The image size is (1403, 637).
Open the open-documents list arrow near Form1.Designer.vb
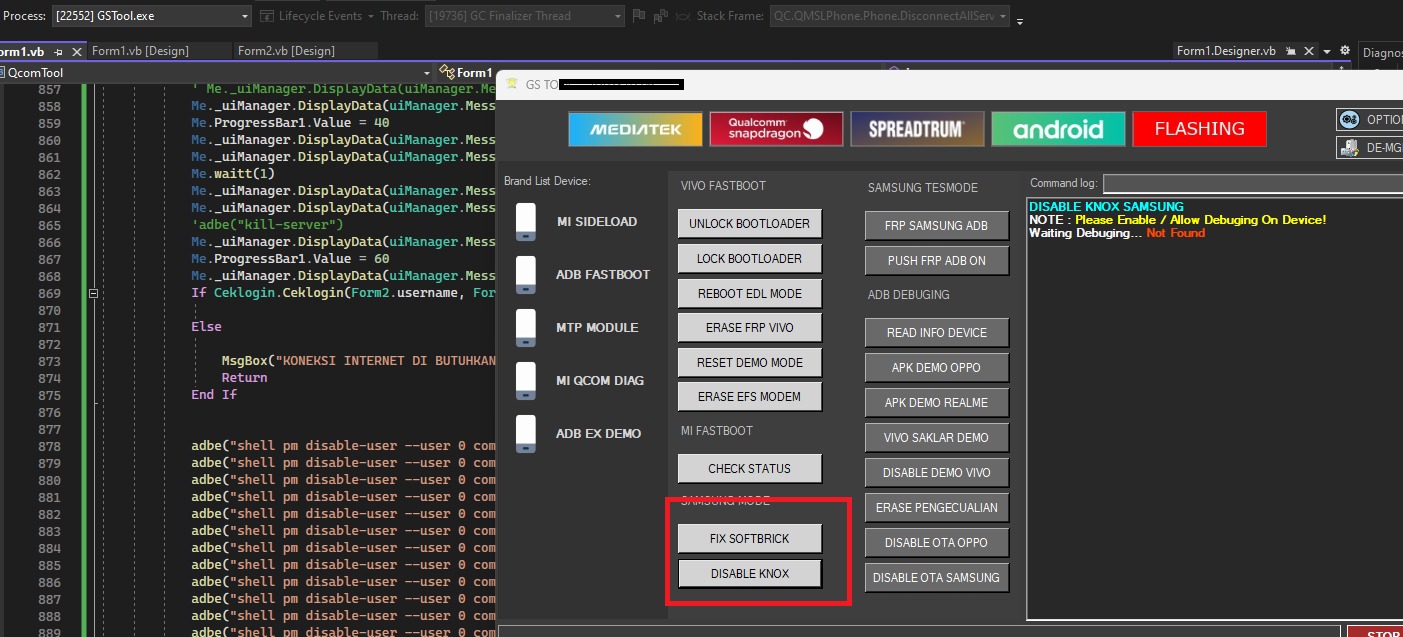[x=1327, y=51]
